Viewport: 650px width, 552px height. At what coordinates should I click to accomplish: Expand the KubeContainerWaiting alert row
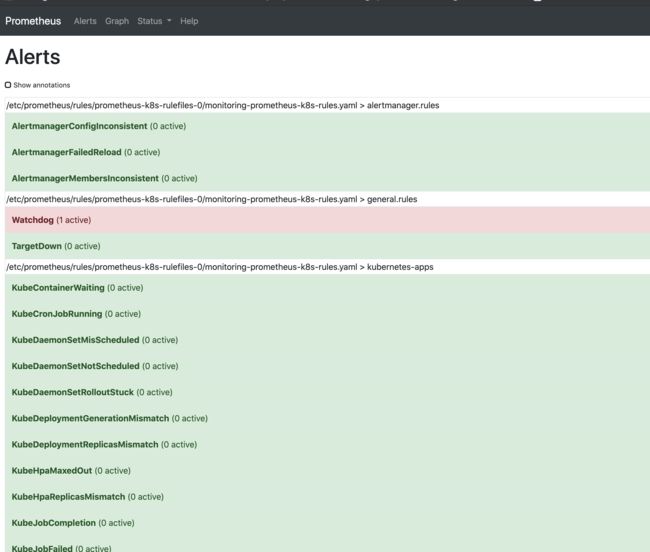click(327, 288)
